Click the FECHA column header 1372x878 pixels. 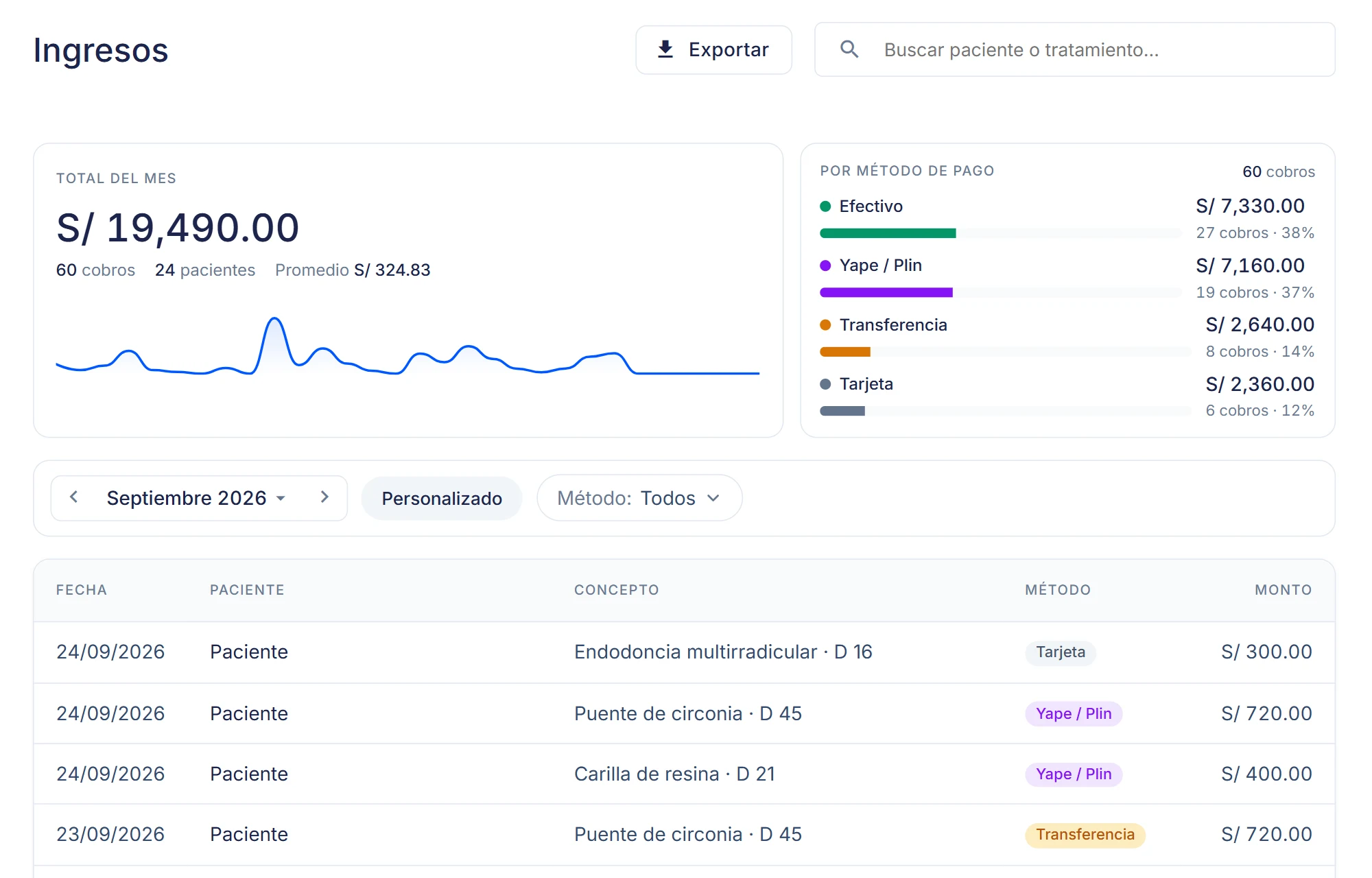click(82, 590)
